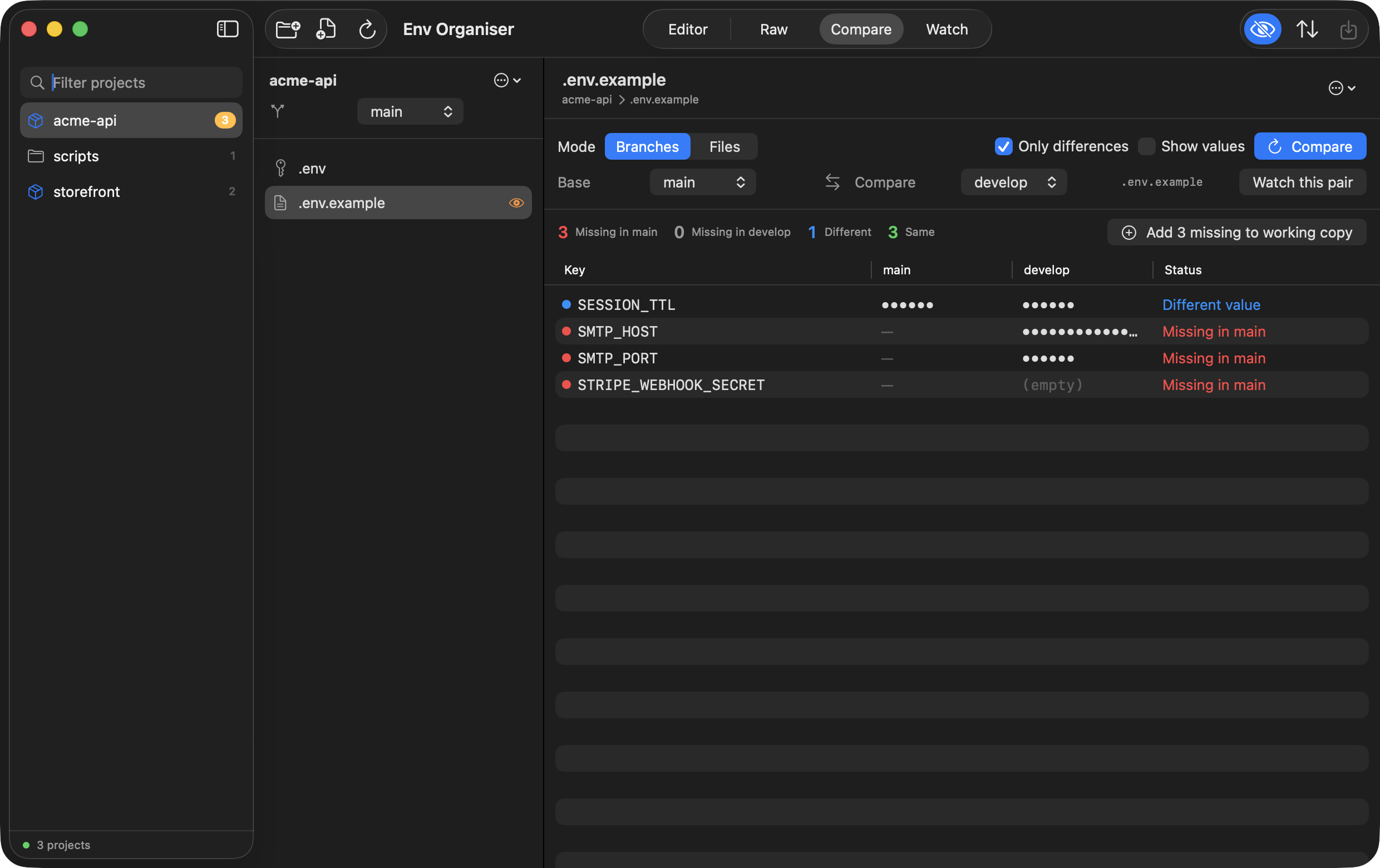The image size is (1380, 868).
Task: Enable the Show values checkbox
Action: (1146, 147)
